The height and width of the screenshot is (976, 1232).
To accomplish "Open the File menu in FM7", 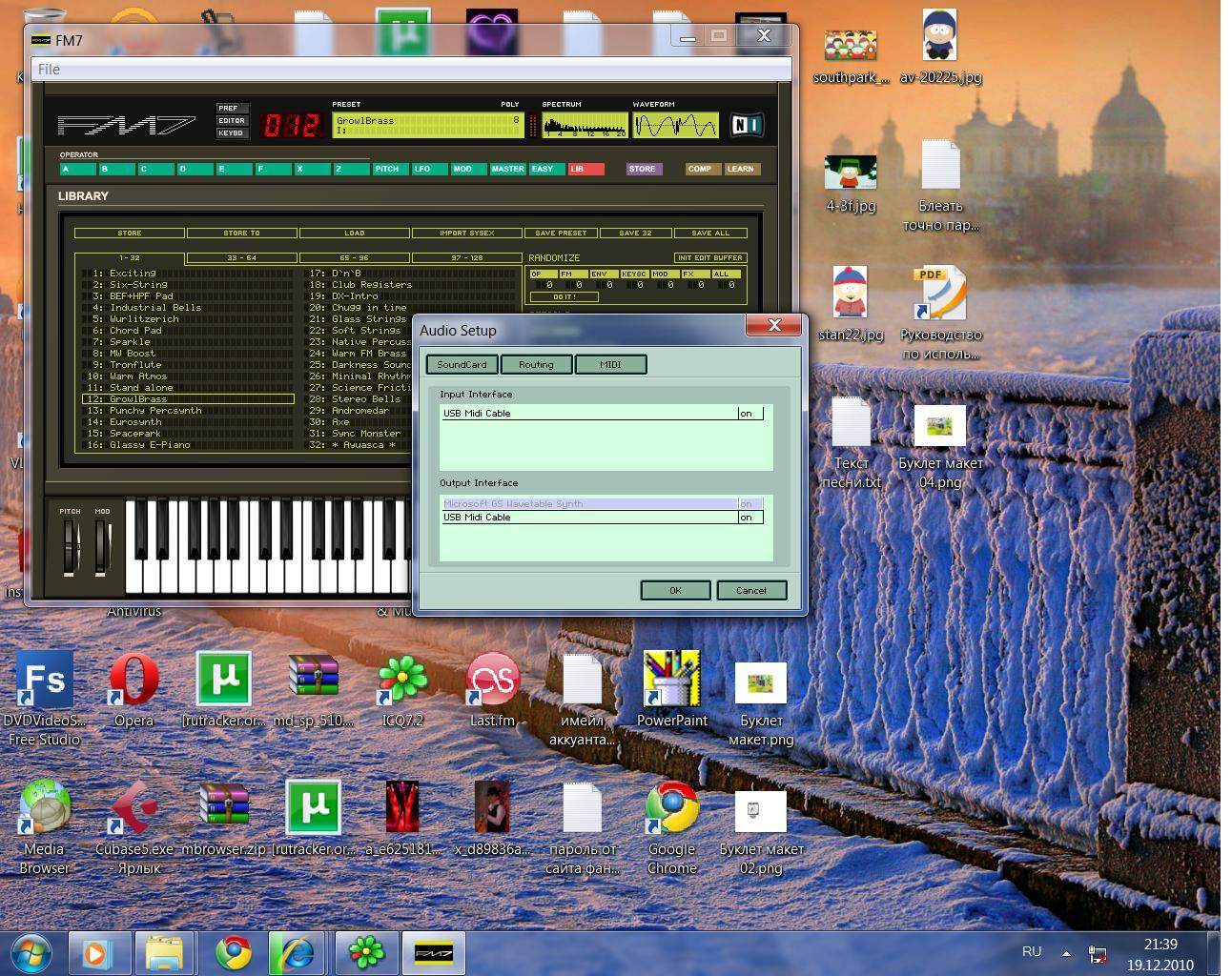I will coord(49,69).
